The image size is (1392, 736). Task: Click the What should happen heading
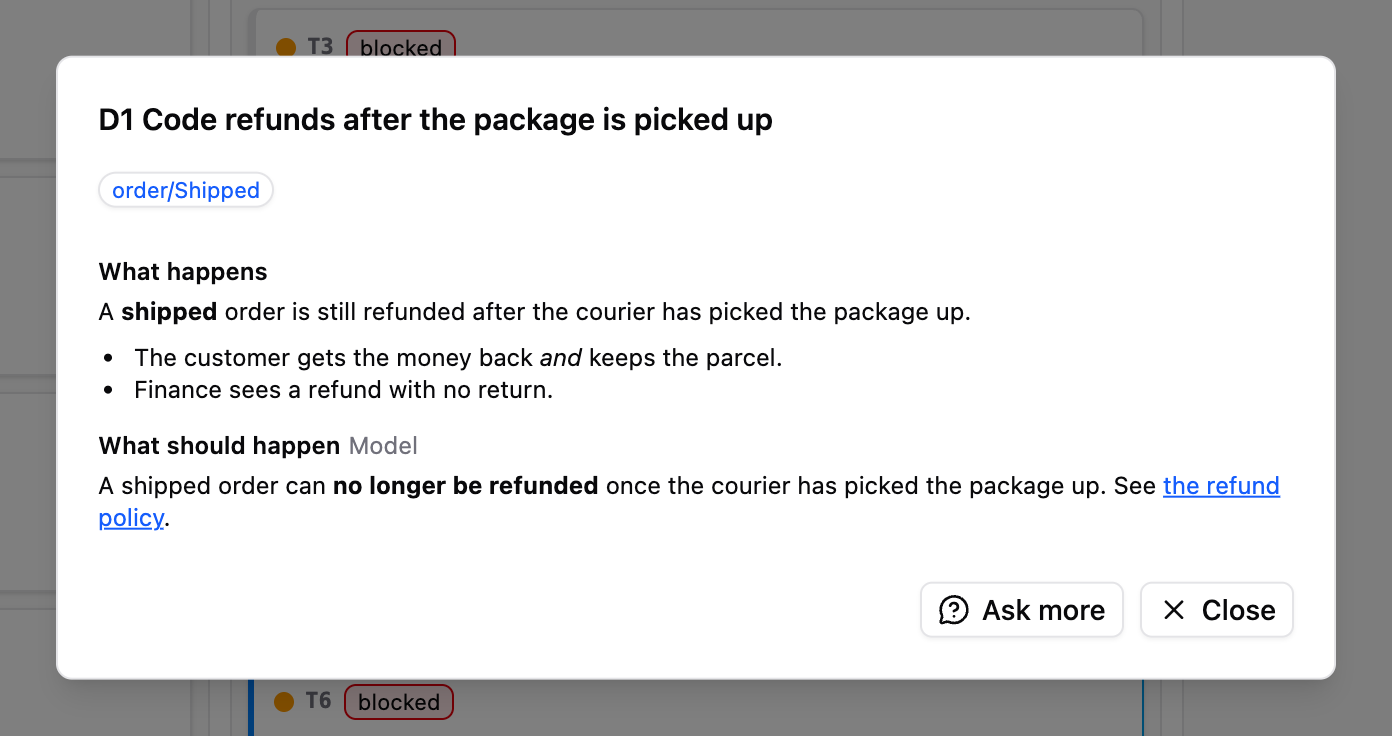(x=220, y=446)
